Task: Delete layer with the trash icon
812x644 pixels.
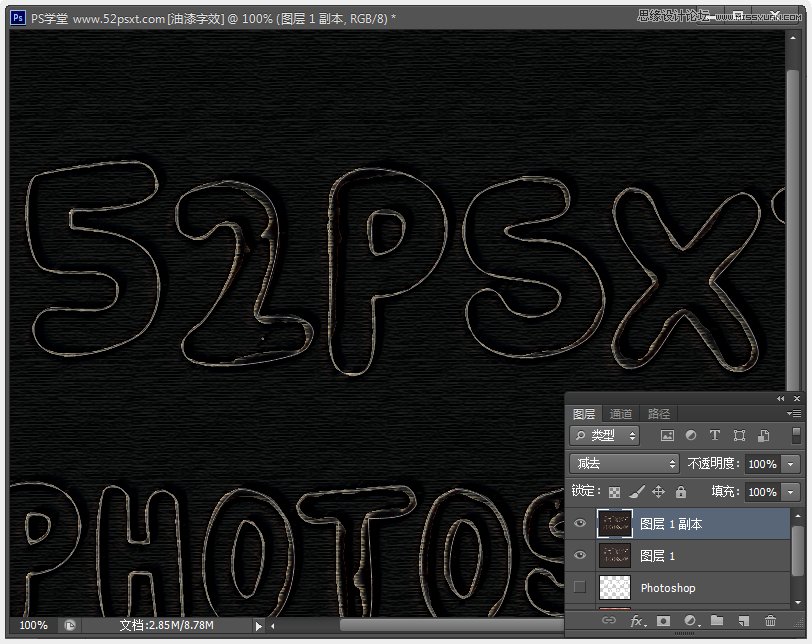Action: [770, 621]
